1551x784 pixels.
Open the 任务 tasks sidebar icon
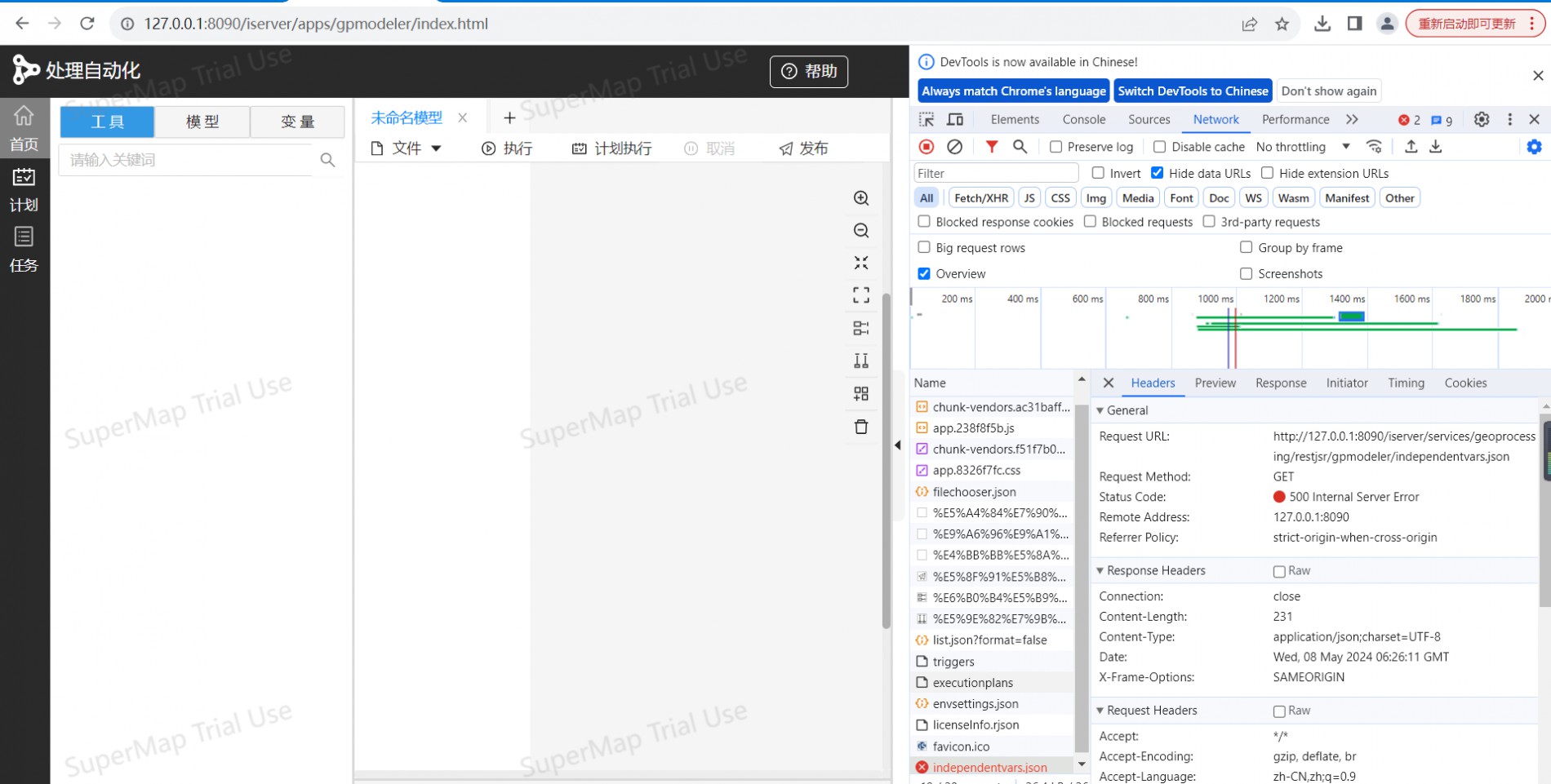pyautogui.click(x=24, y=250)
